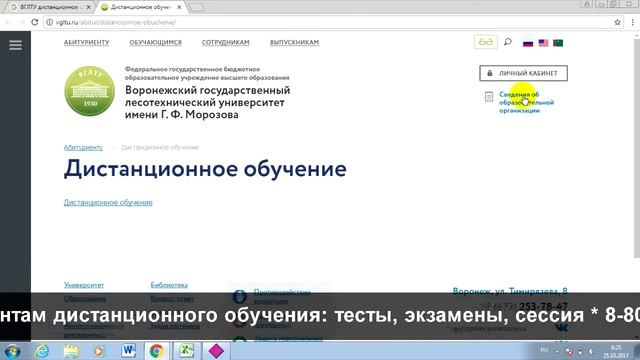Open the Дистанционное обучение page link
This screenshot has height=360, width=640.
[108, 202]
